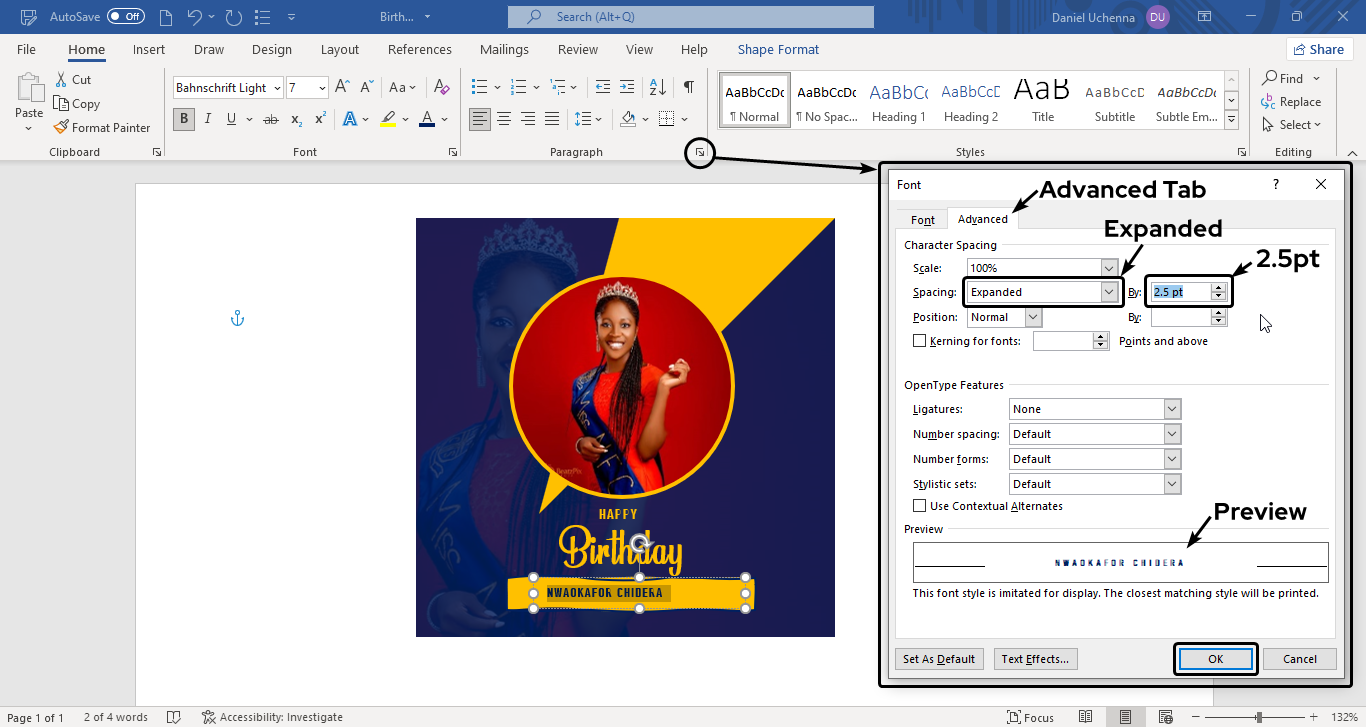Open the Shape Format ribbon tab
1366x727 pixels.
777,49
